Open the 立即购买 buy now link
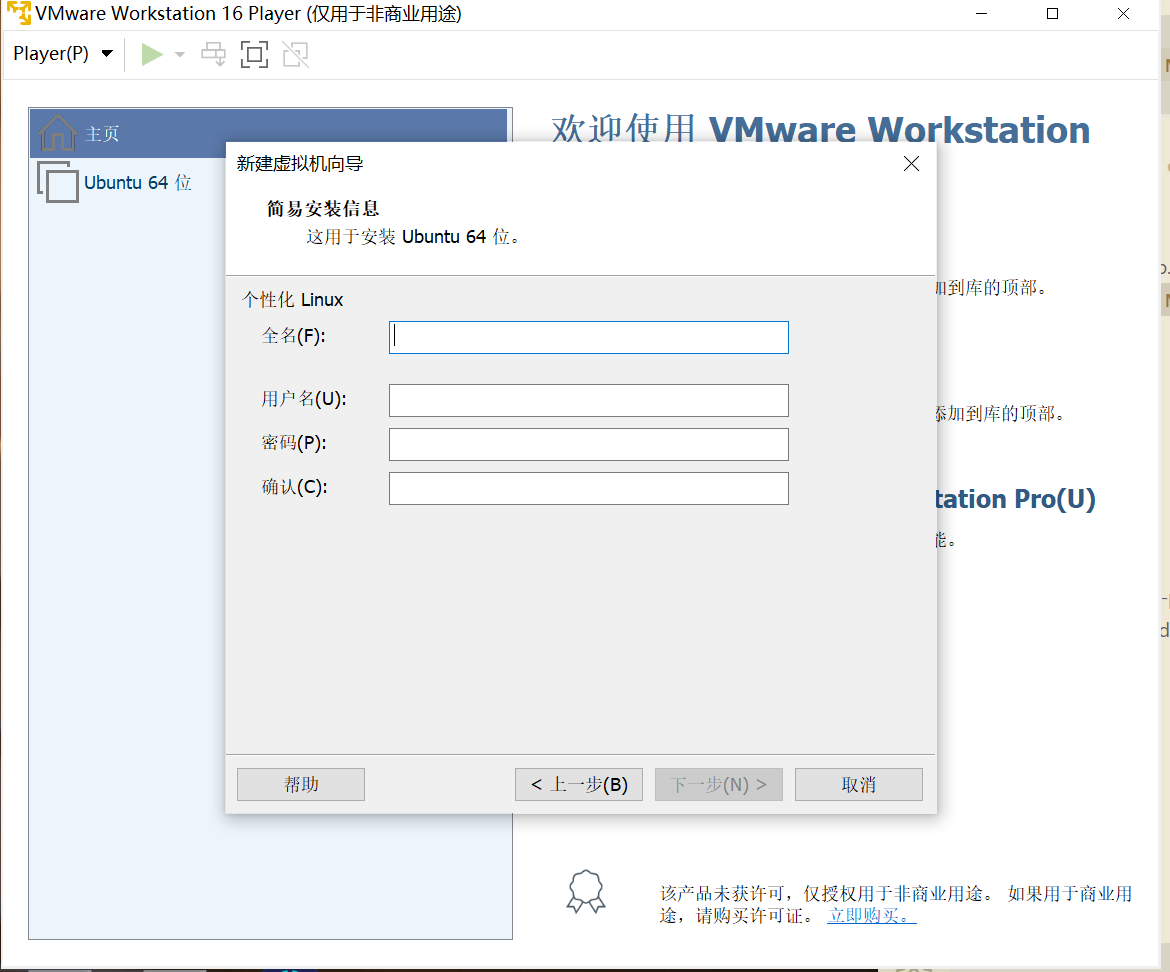The width and height of the screenshot is (1170, 972). (x=872, y=915)
